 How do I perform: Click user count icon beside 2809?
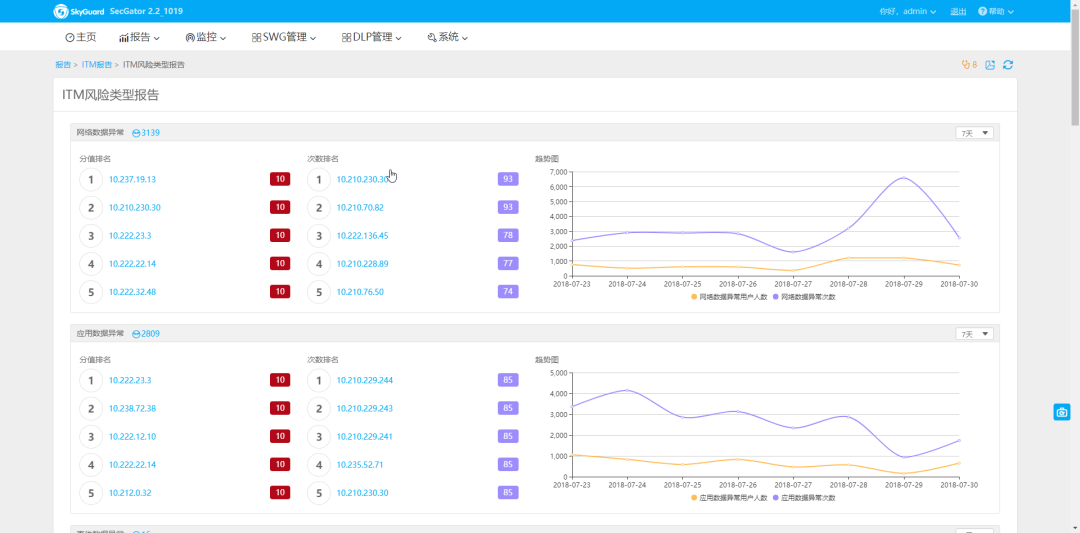(136, 334)
